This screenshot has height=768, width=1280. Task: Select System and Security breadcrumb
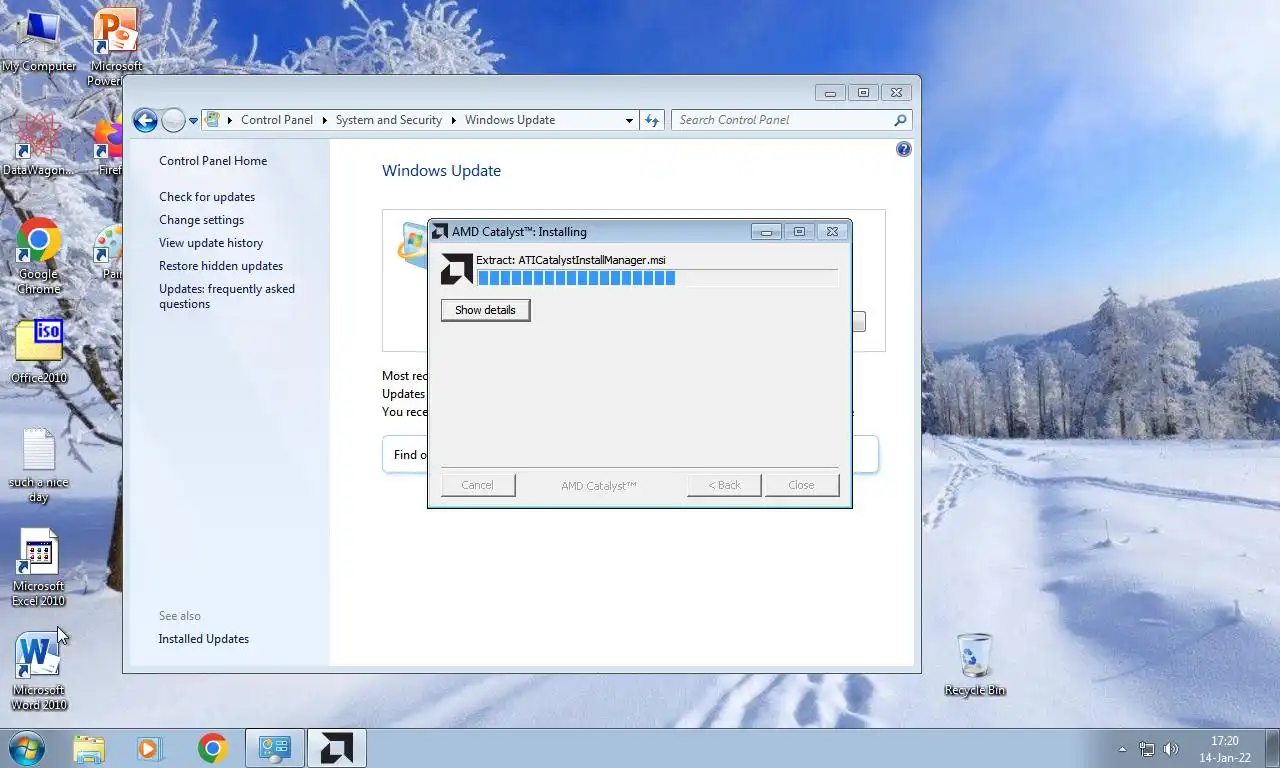[389, 120]
